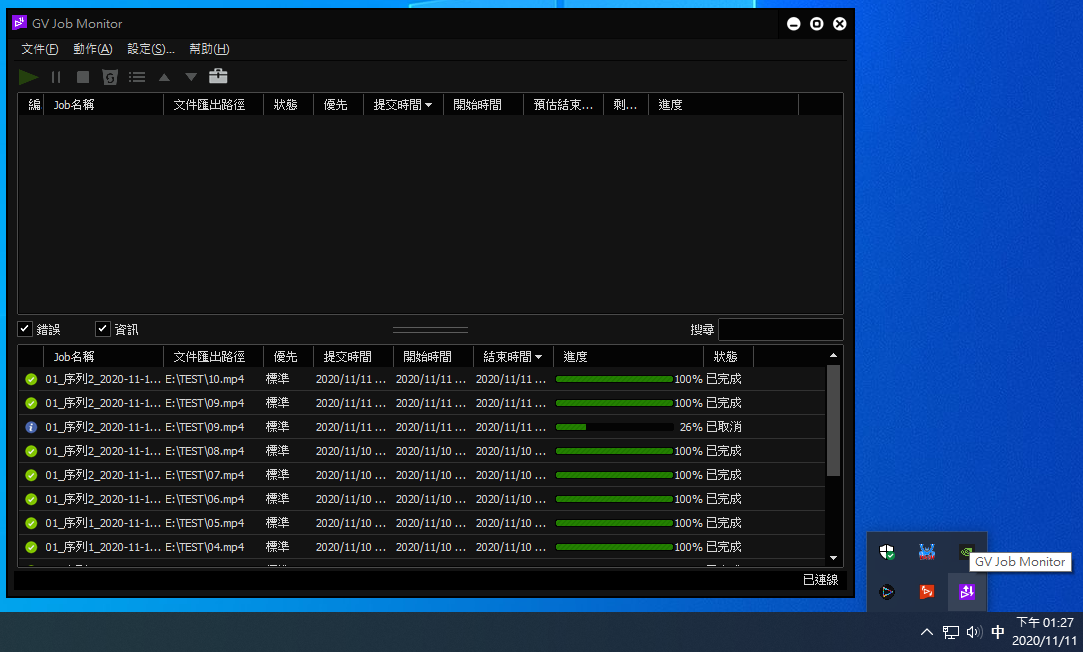Click the Stop job square icon
The height and width of the screenshot is (652, 1083).
pyautogui.click(x=83, y=77)
